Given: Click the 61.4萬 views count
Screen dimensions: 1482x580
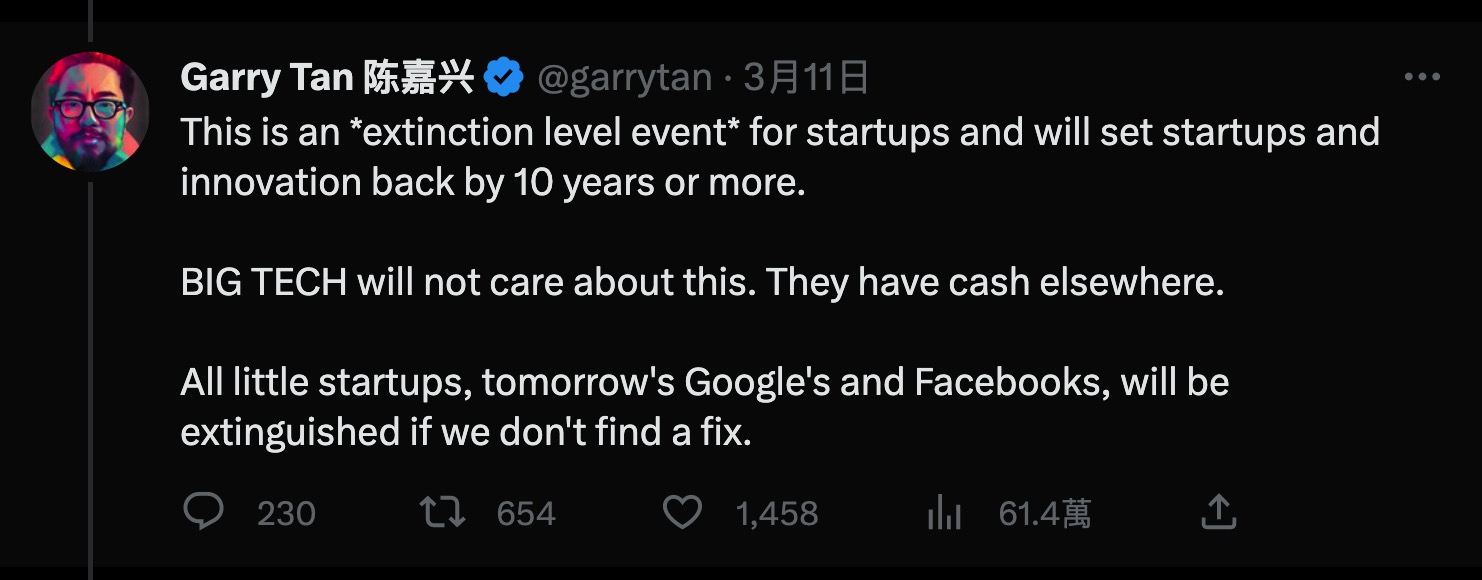Looking at the screenshot, I should click(x=1044, y=514).
